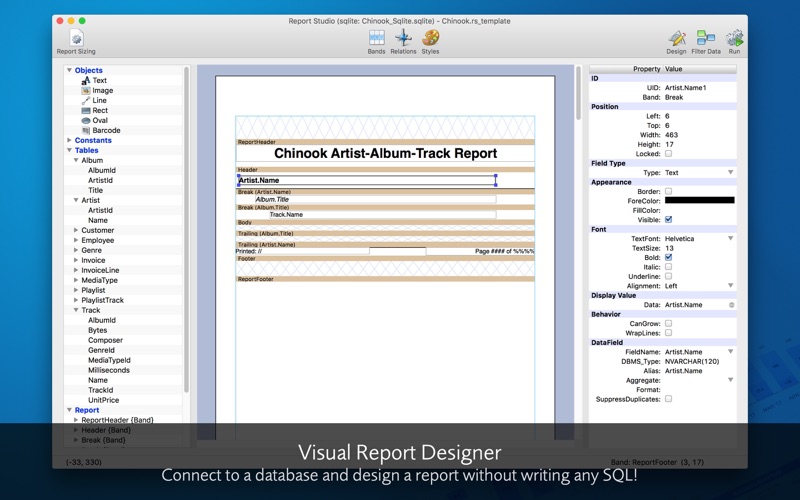The image size is (800, 500).
Task: Open the Field Type dropdown
Action: click(x=731, y=172)
